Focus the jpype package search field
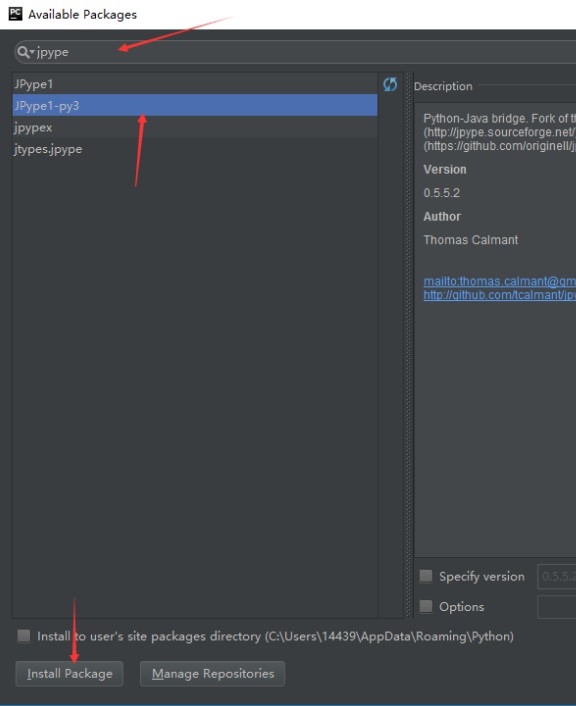Viewport: 576px width, 706px height. pos(297,52)
